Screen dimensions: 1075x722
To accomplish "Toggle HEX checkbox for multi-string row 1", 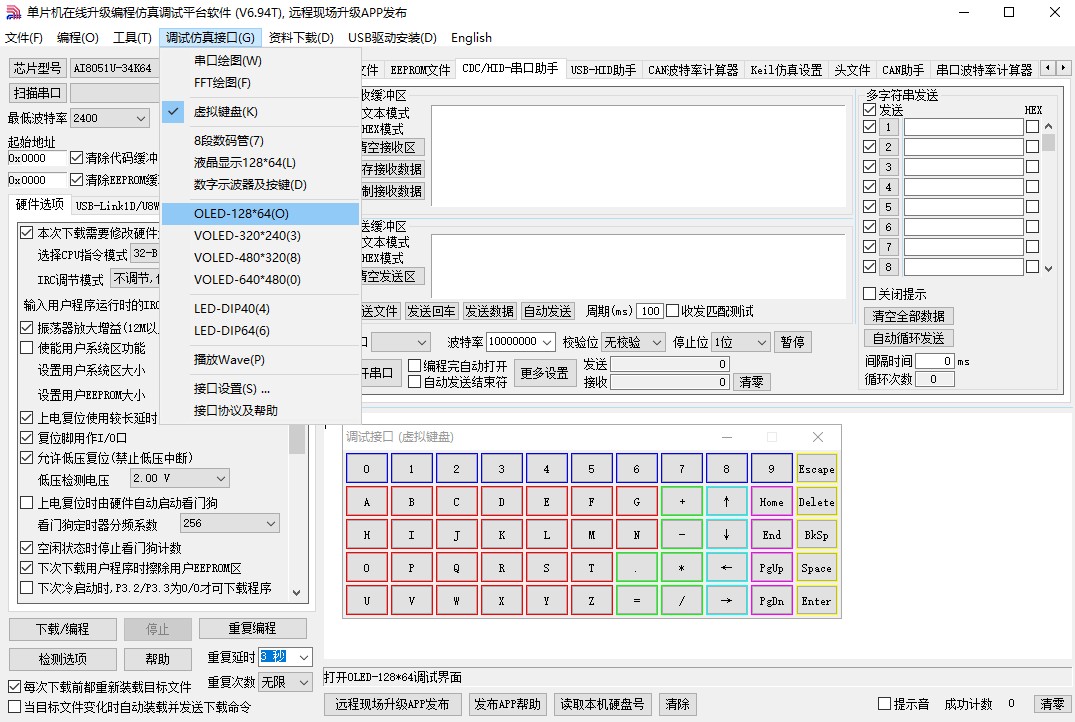I will [1032, 127].
